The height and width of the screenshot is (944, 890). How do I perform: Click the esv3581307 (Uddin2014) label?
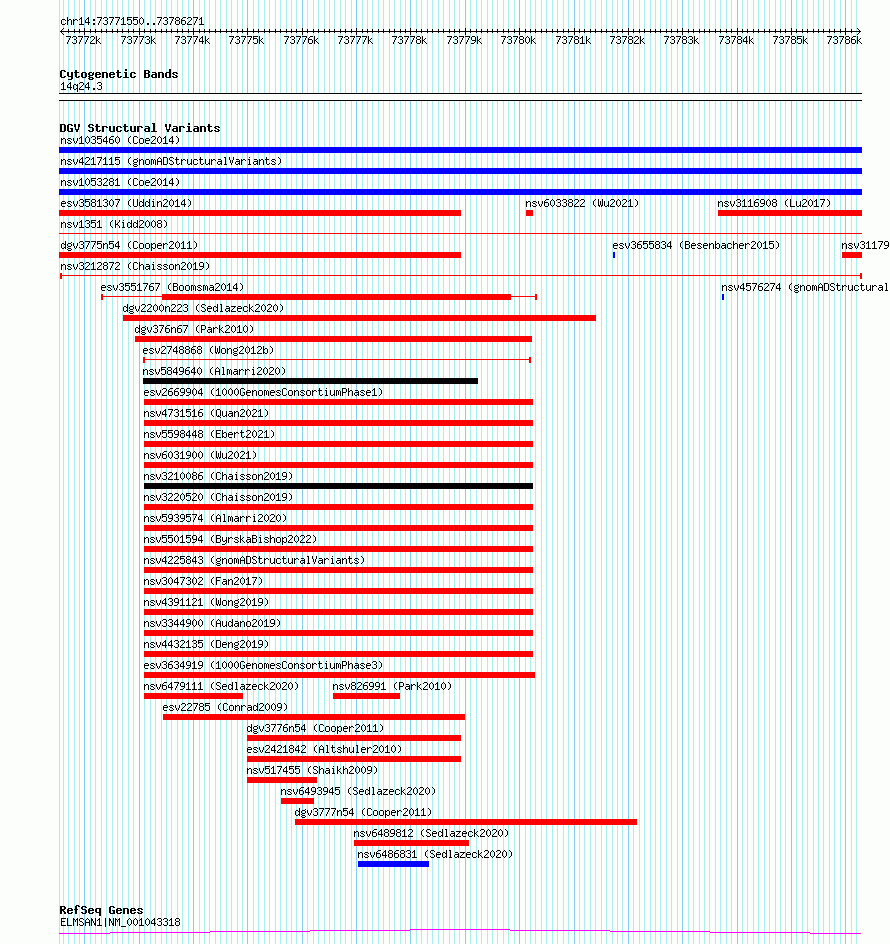[126, 203]
